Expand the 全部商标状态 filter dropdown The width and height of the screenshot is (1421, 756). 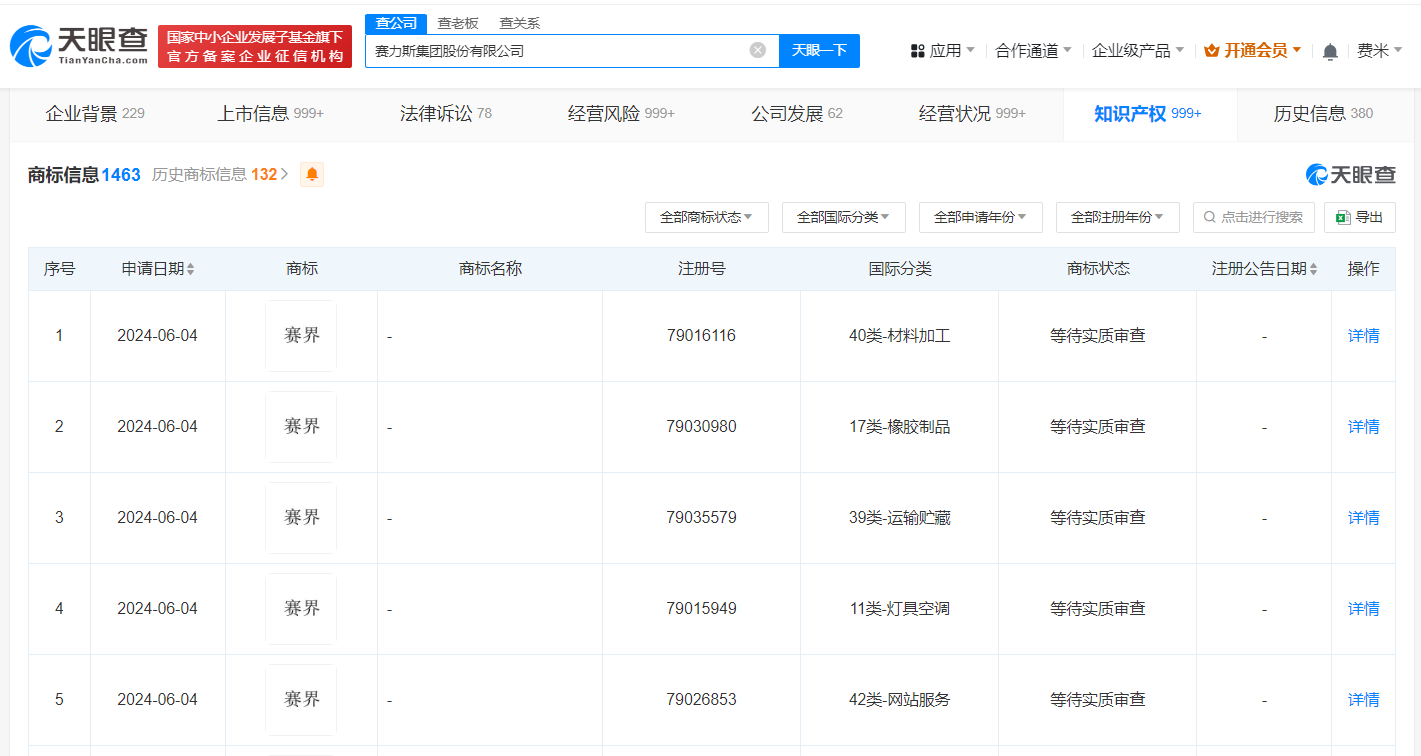click(x=706, y=217)
